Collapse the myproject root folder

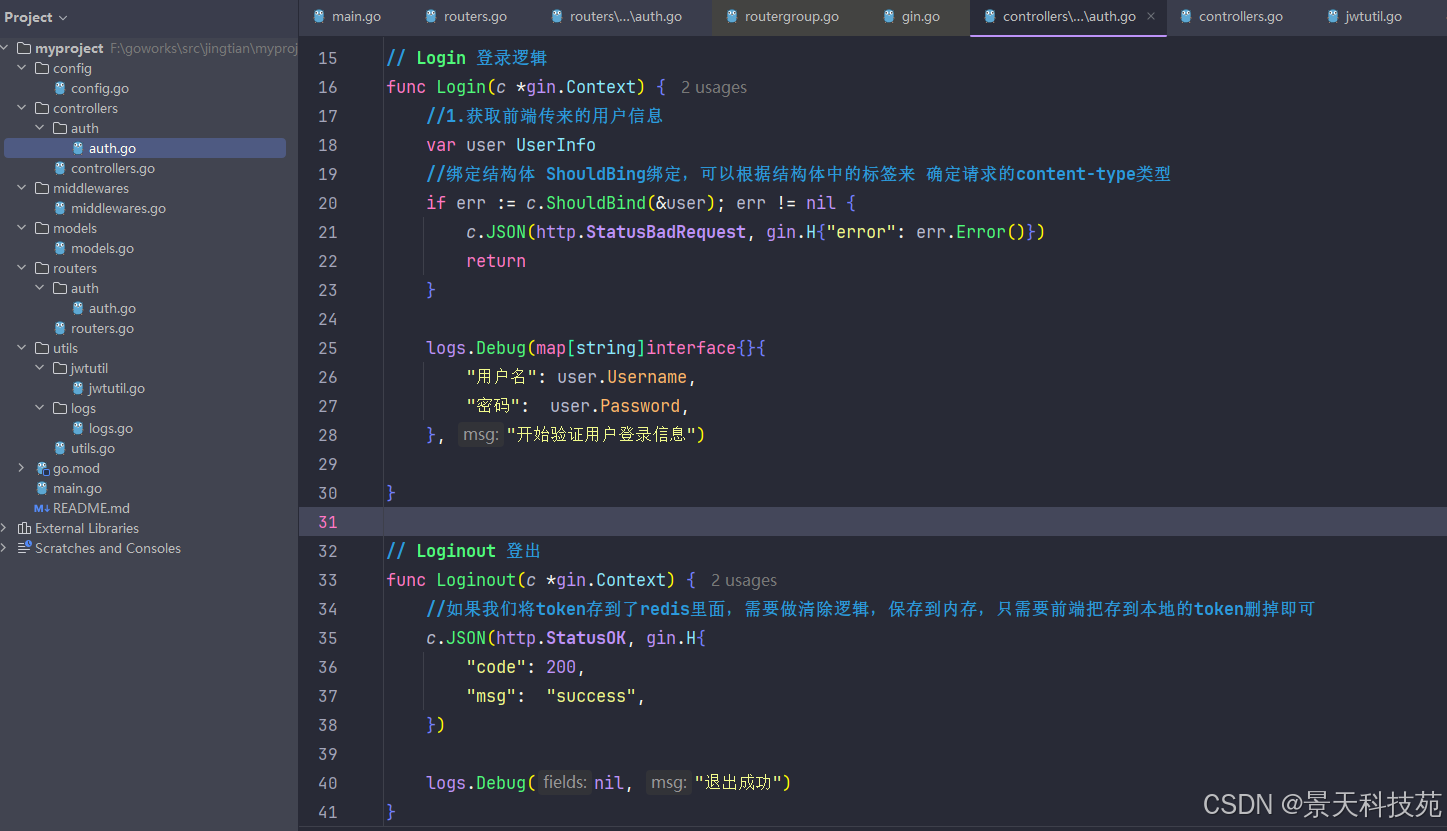(x=5, y=48)
